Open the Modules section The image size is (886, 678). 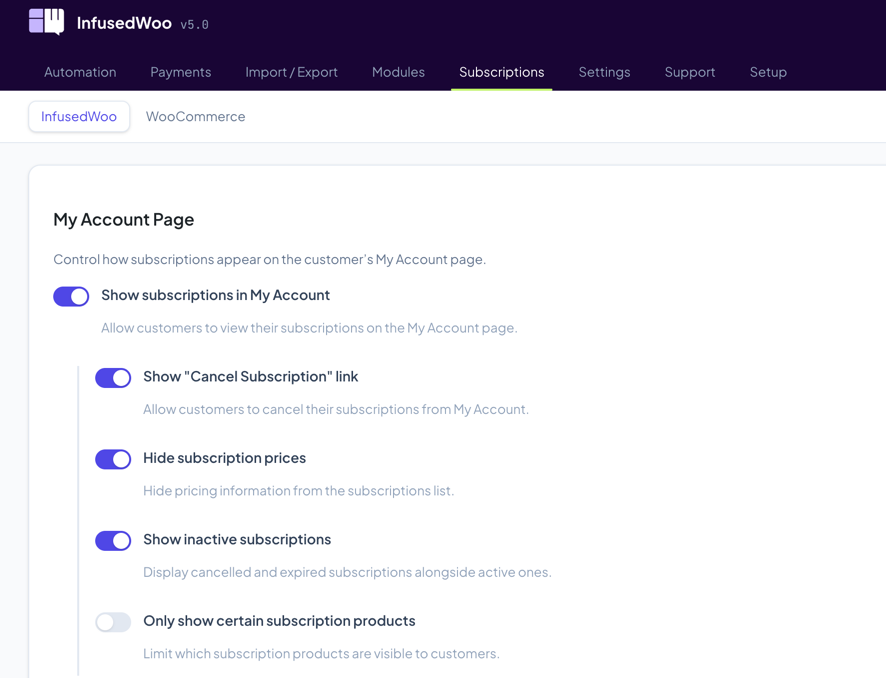click(x=398, y=72)
